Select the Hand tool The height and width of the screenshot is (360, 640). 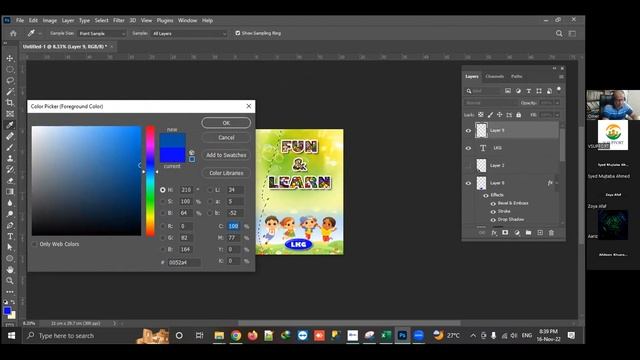(10, 269)
